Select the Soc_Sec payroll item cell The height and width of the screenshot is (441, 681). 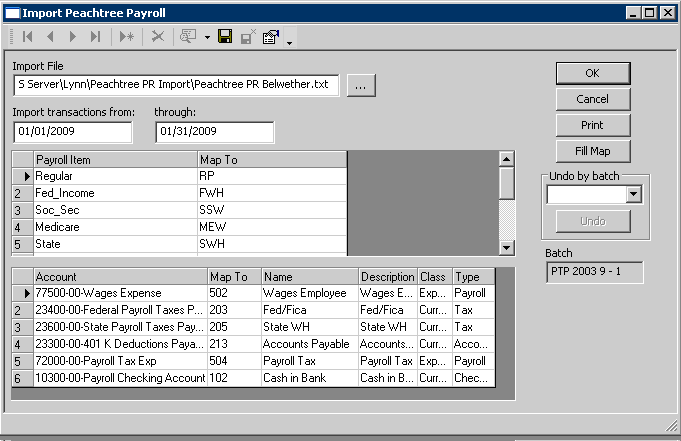(116, 210)
